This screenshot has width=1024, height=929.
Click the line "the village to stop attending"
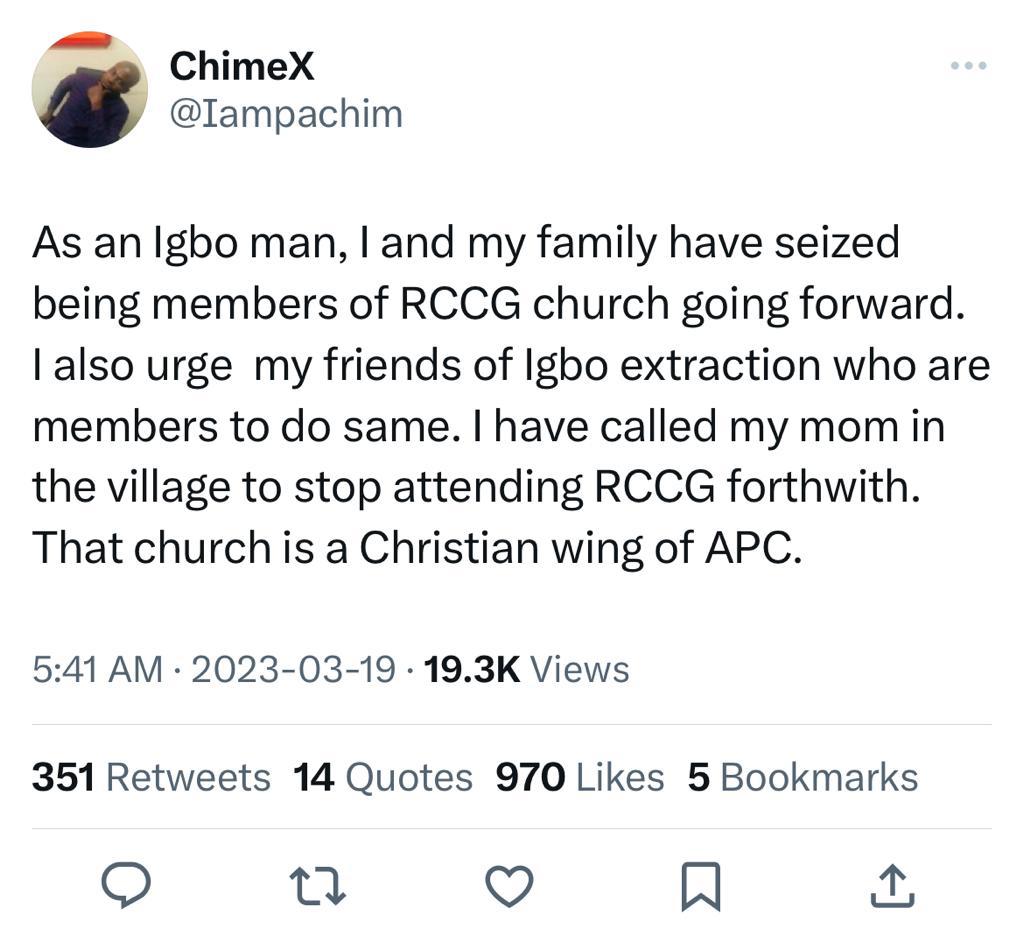[474, 487]
